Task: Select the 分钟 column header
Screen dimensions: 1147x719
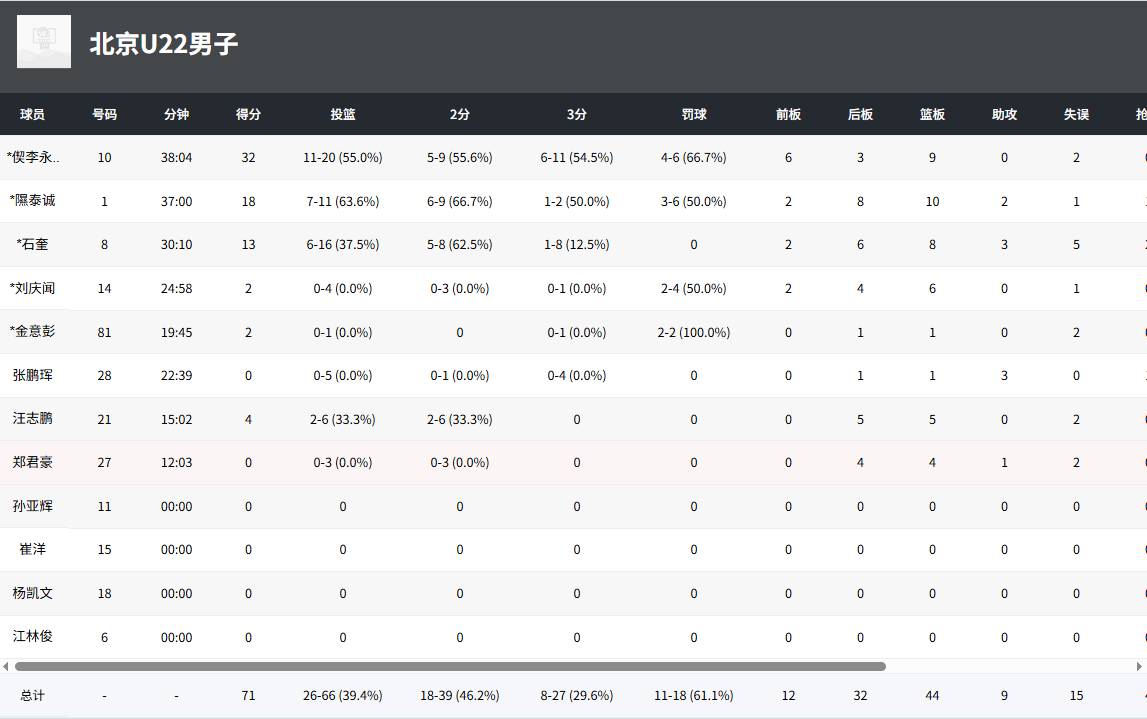Action: coord(176,115)
